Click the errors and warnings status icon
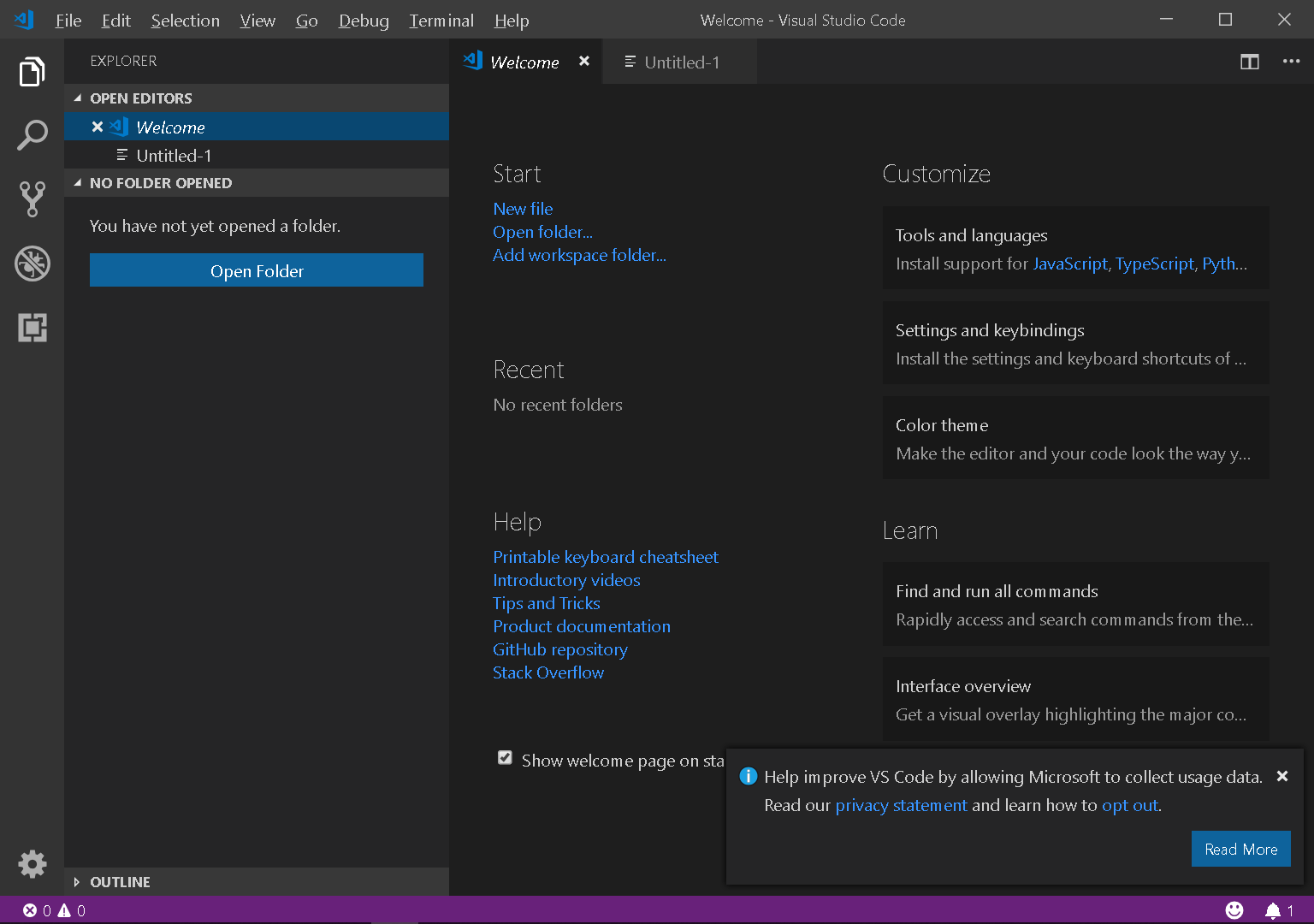This screenshot has width=1314, height=924. pos(51,910)
